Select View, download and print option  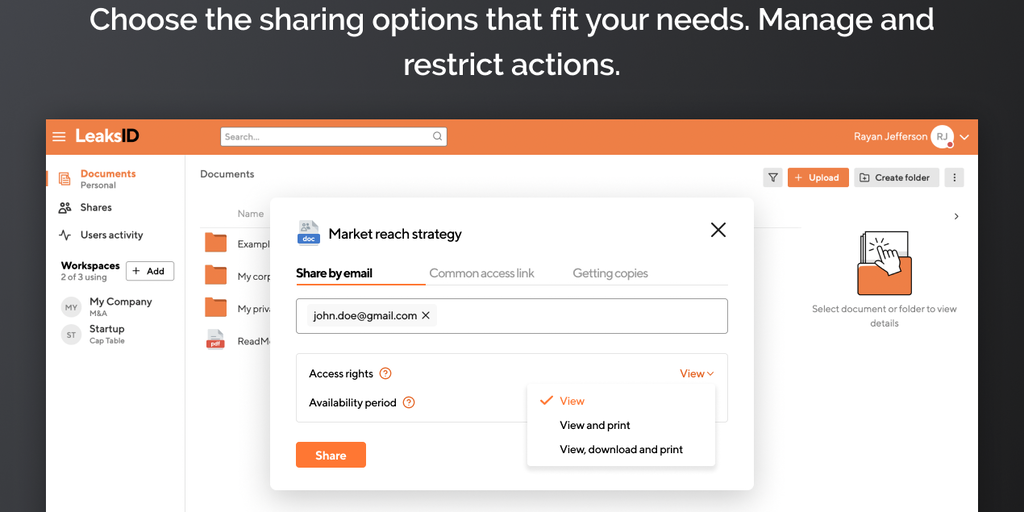click(621, 450)
